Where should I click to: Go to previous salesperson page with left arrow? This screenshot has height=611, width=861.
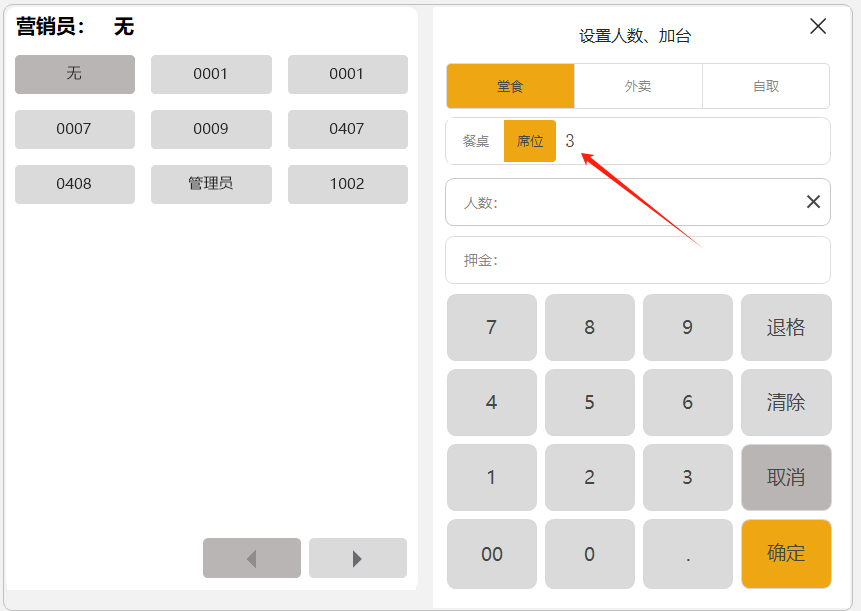click(x=252, y=558)
